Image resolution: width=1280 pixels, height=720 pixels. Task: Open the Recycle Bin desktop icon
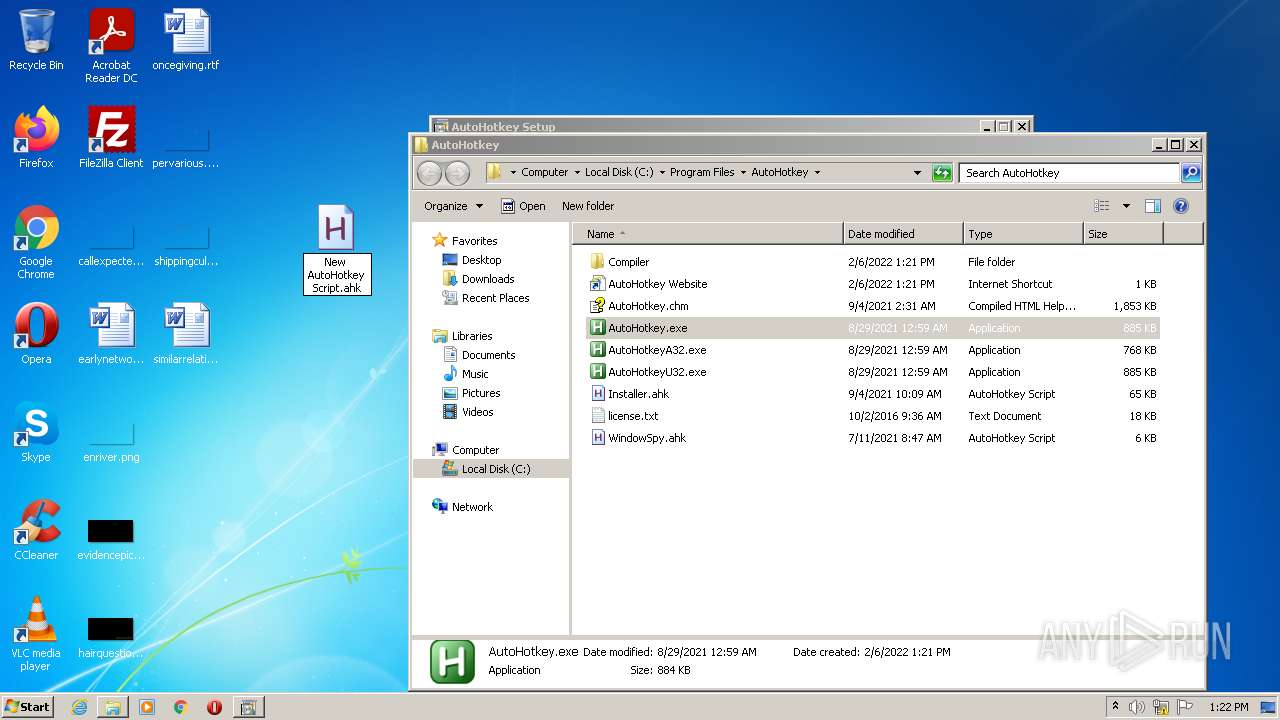36,40
